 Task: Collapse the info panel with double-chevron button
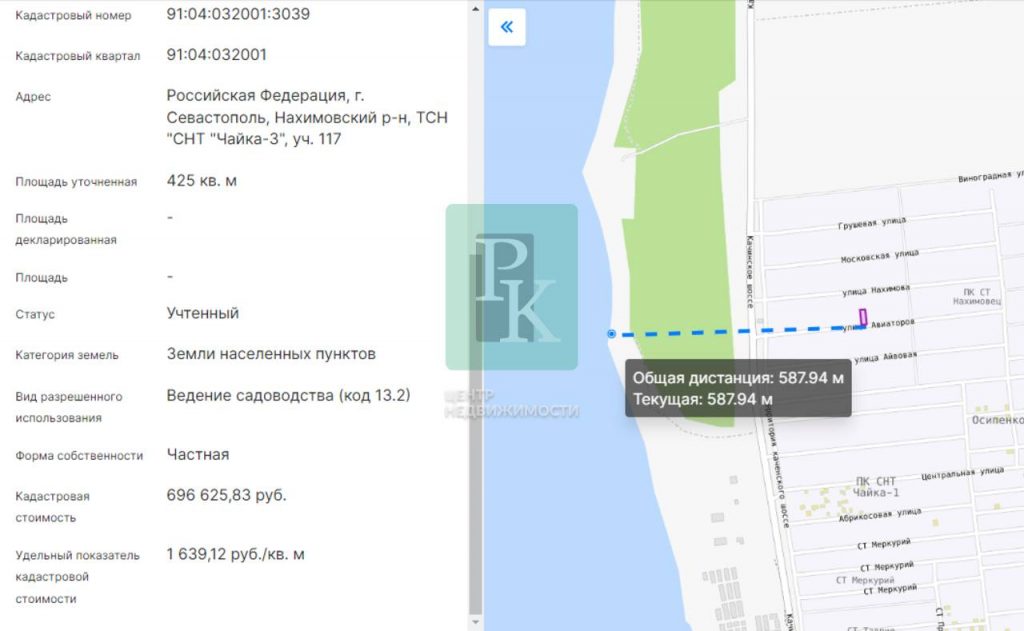[507, 27]
